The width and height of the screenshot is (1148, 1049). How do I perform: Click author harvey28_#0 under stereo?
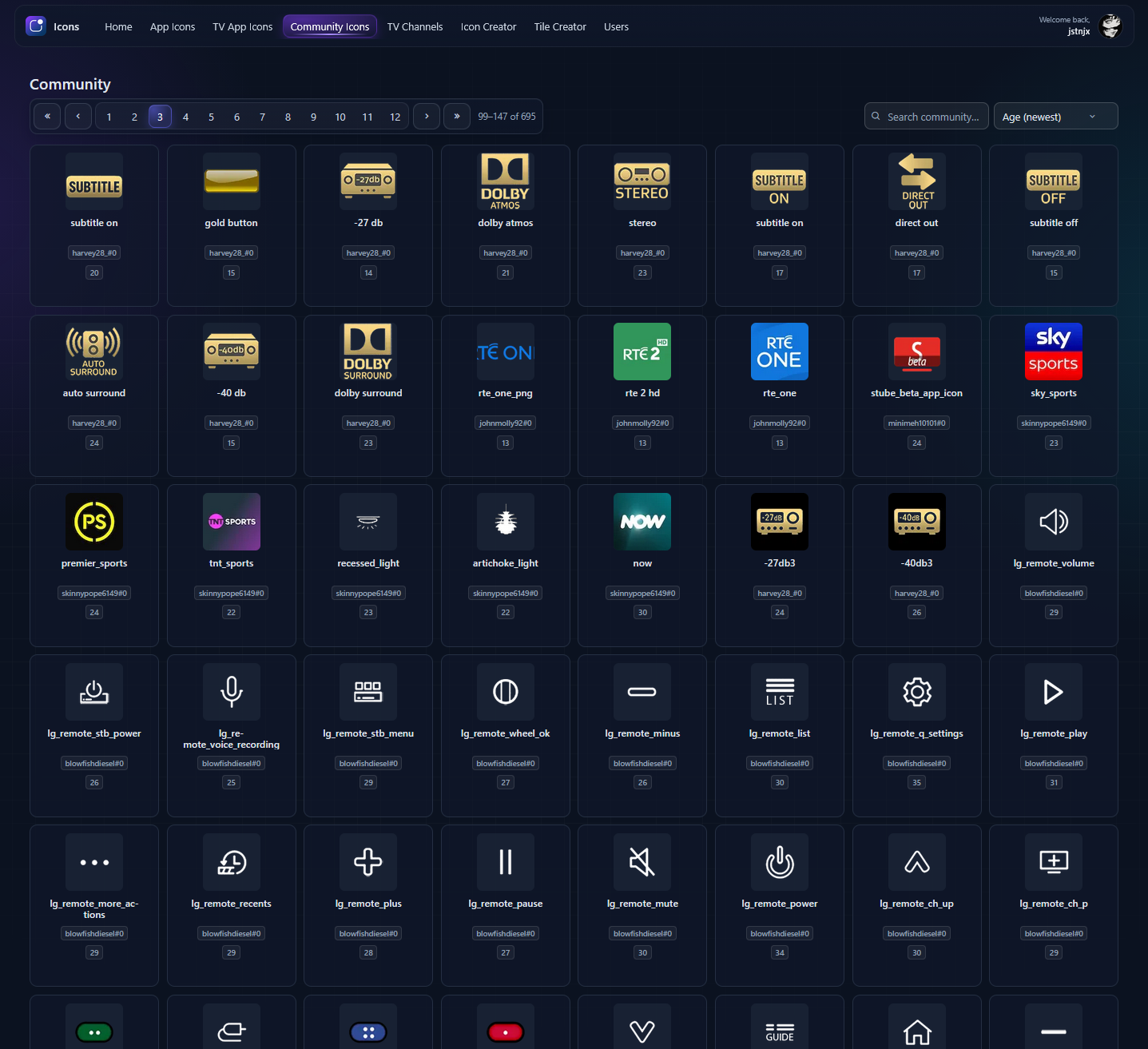click(642, 252)
